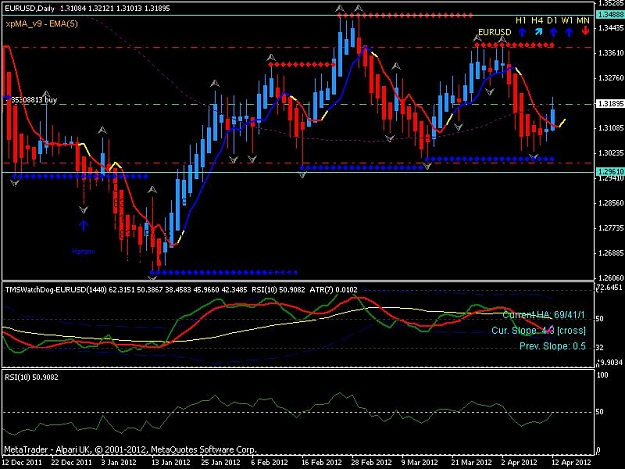Click the 1.32760 price axis value
Screen dimensions: 625x469
tap(611, 78)
